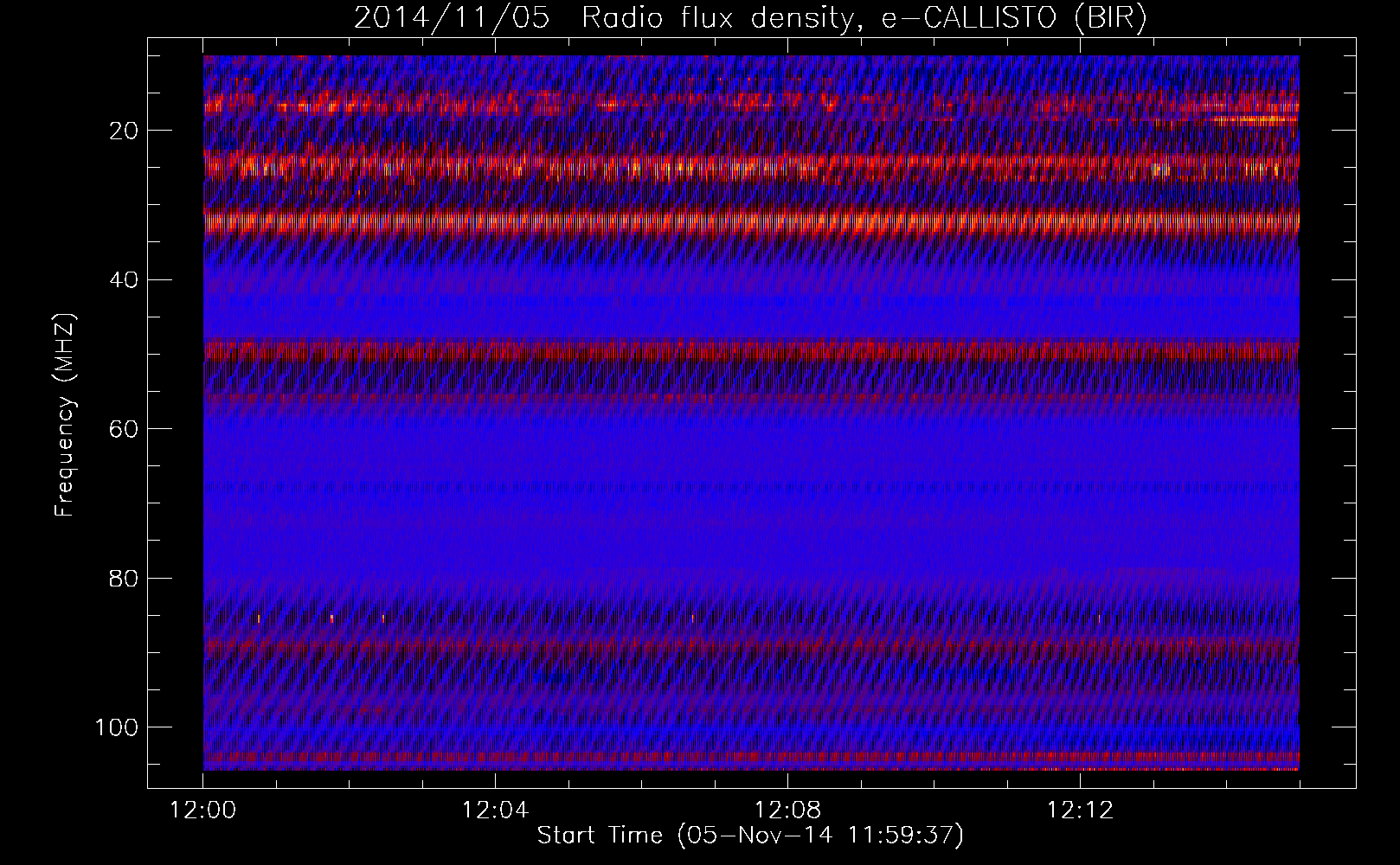Click the 'Frequency (MHZ)' axis label
The width and height of the screenshot is (1400, 865).
coord(65,415)
